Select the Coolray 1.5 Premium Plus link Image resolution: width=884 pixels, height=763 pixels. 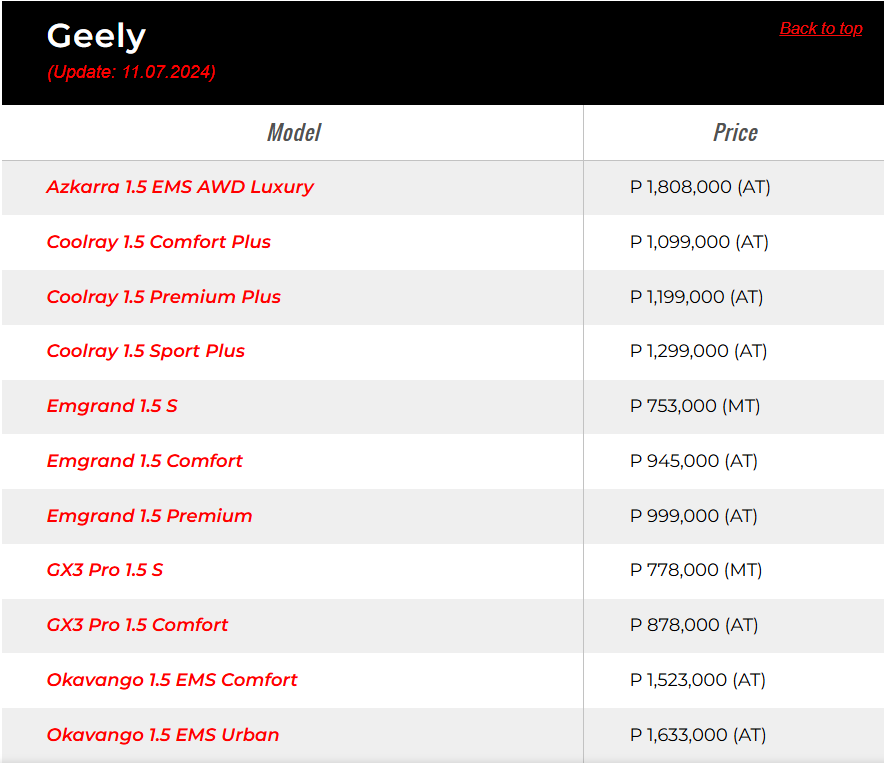coord(163,297)
